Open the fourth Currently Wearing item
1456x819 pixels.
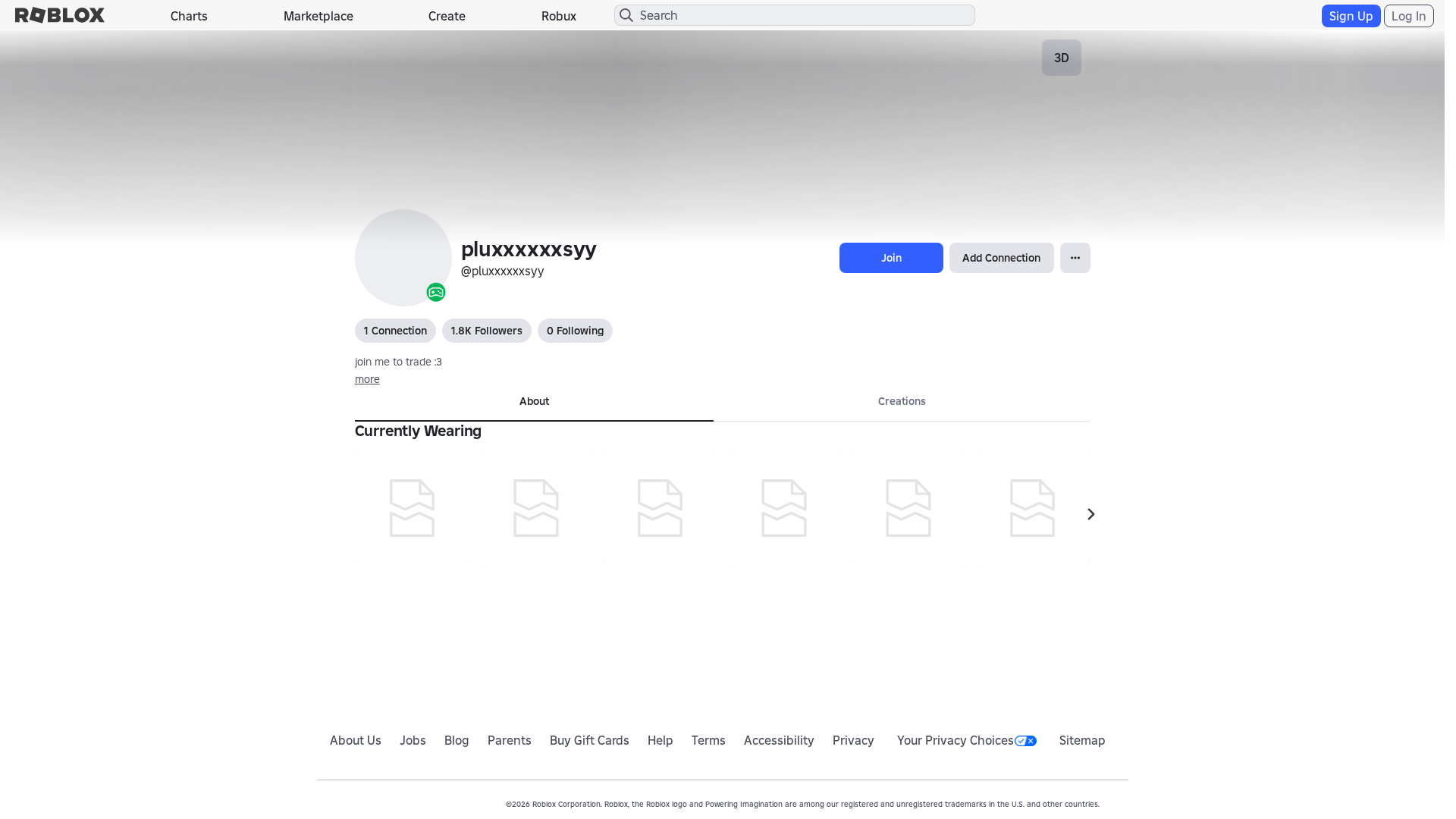click(784, 508)
